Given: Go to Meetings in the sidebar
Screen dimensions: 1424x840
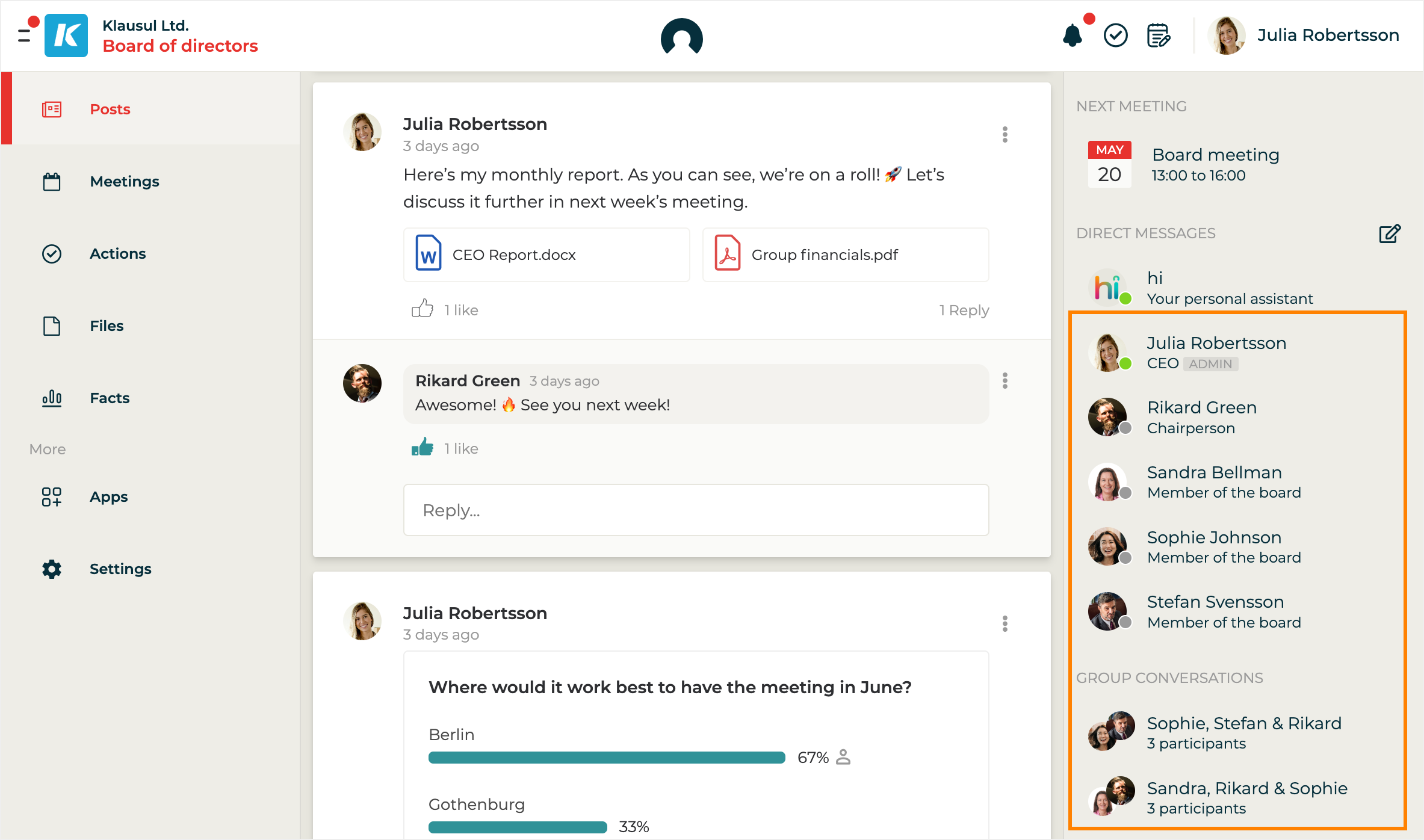Looking at the screenshot, I should click(124, 181).
